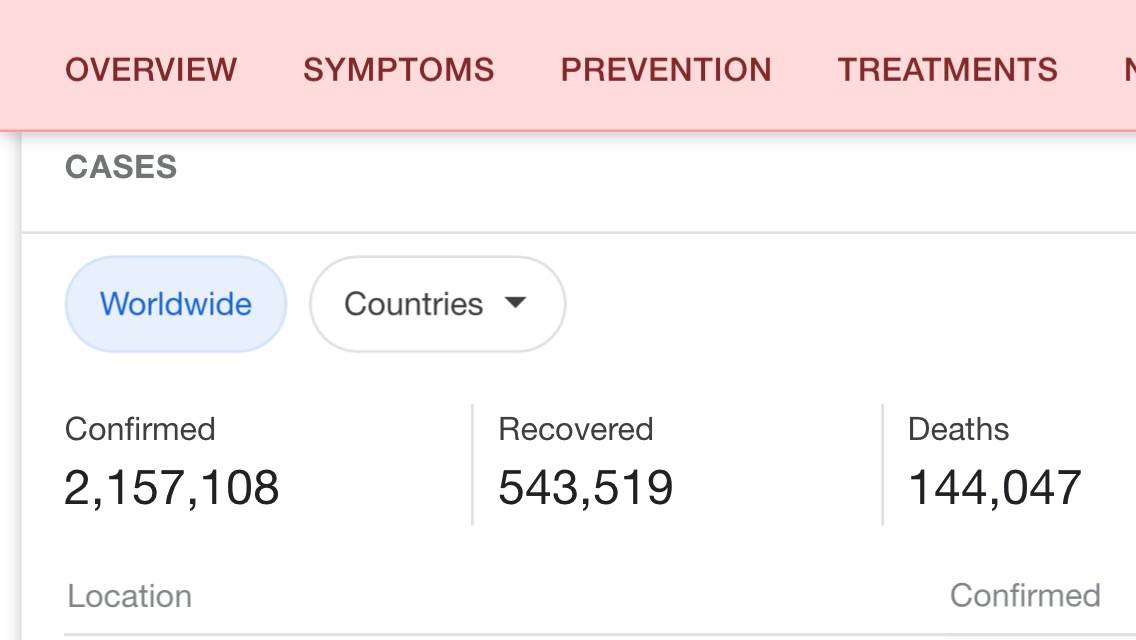The width and height of the screenshot is (1136, 640).
Task: Click the deaths count 144,047
Action: (x=994, y=488)
